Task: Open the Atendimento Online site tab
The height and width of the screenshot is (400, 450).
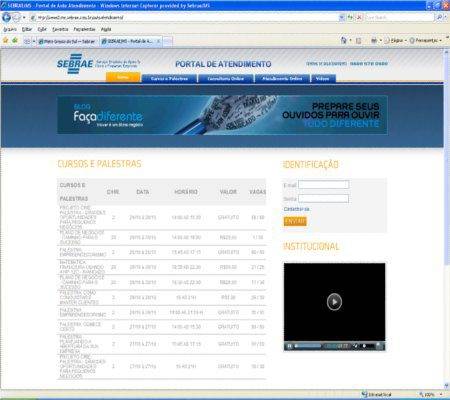Action: [282, 79]
